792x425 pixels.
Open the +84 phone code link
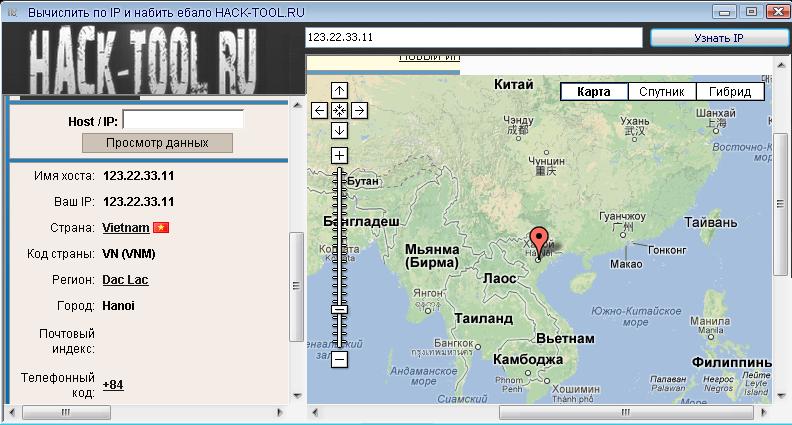[x=113, y=385]
